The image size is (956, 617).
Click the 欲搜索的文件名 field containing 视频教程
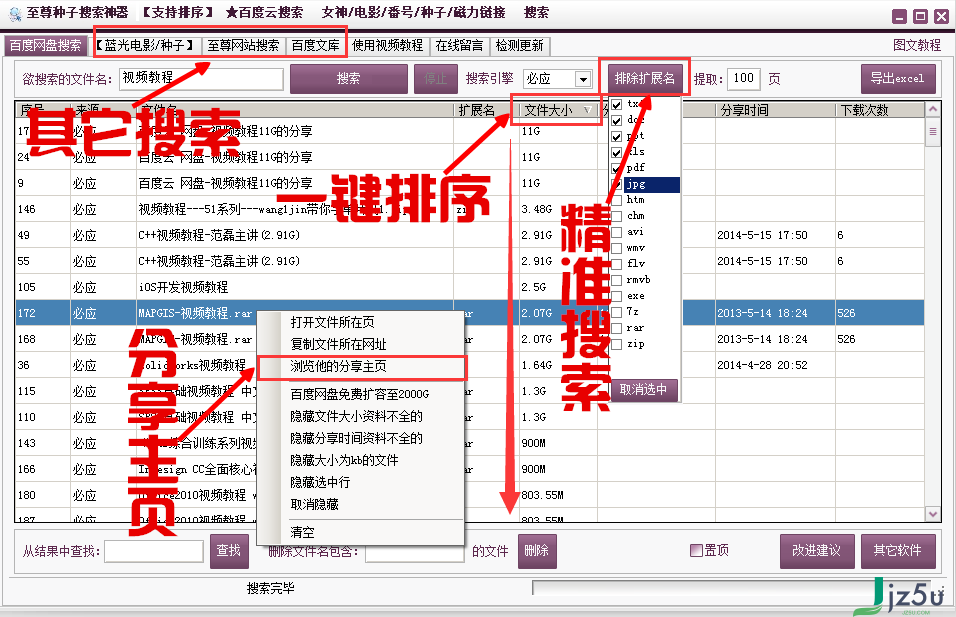click(201, 79)
